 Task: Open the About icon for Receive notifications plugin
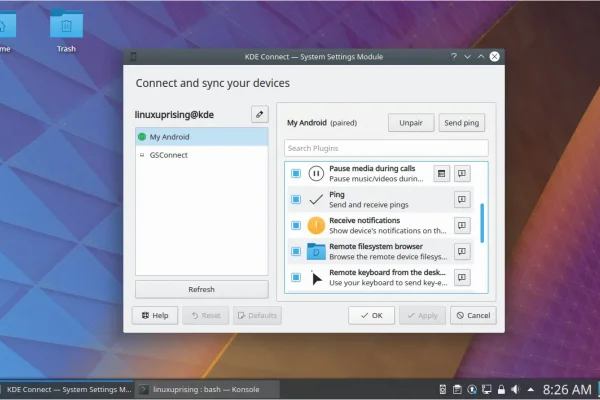pyautogui.click(x=462, y=225)
